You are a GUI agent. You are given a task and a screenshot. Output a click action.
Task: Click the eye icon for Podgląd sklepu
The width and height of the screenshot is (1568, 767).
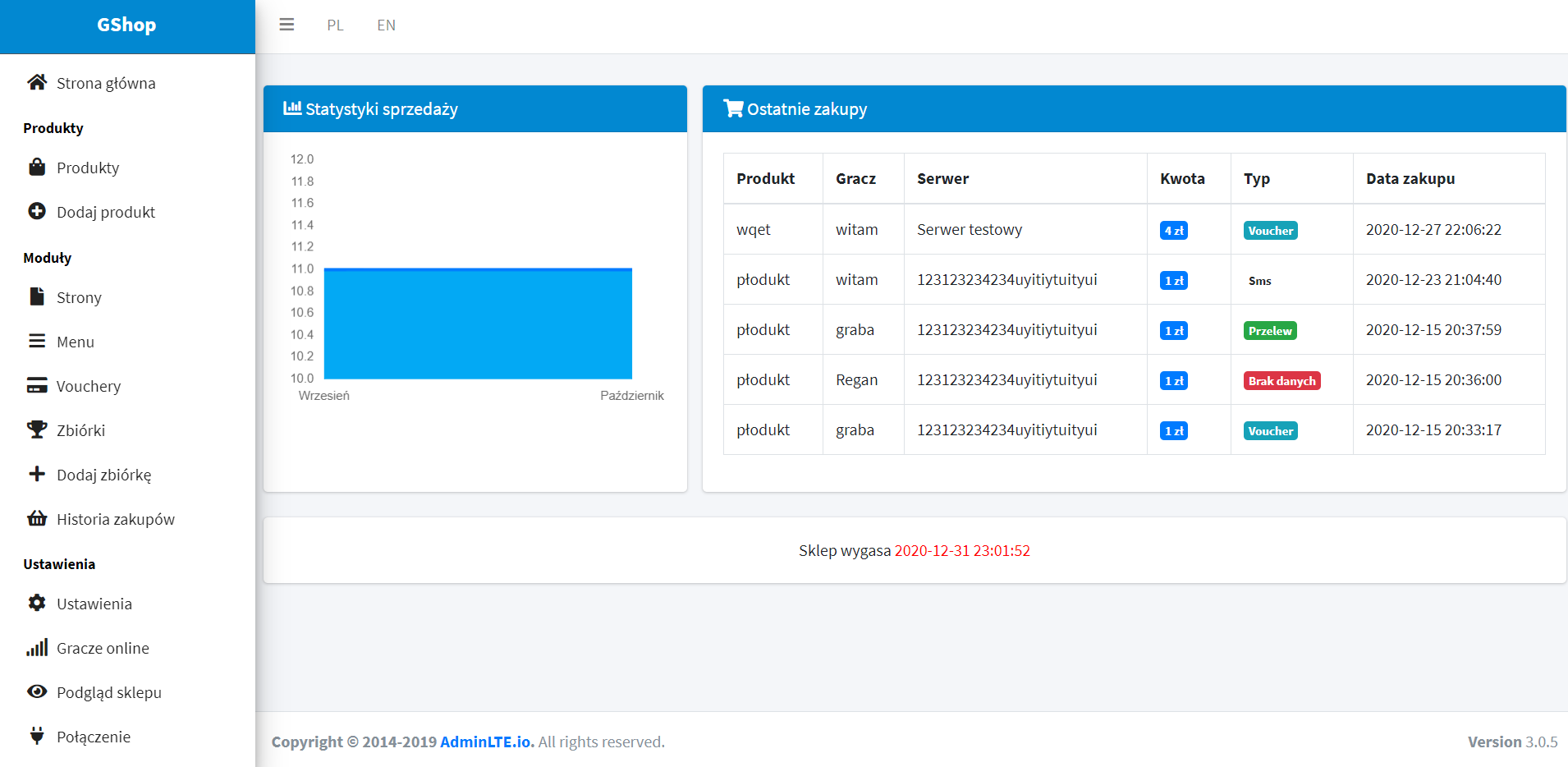37,691
